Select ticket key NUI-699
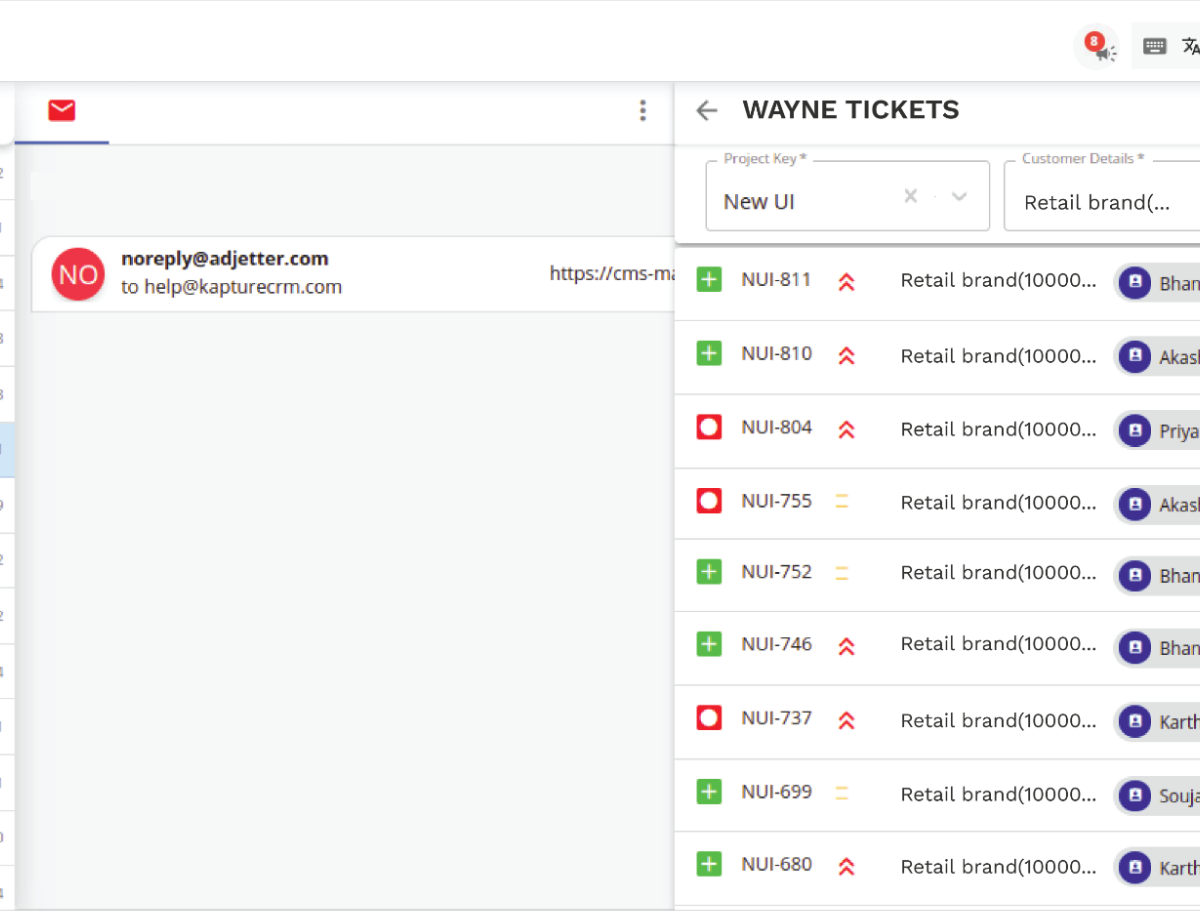 [x=776, y=792]
